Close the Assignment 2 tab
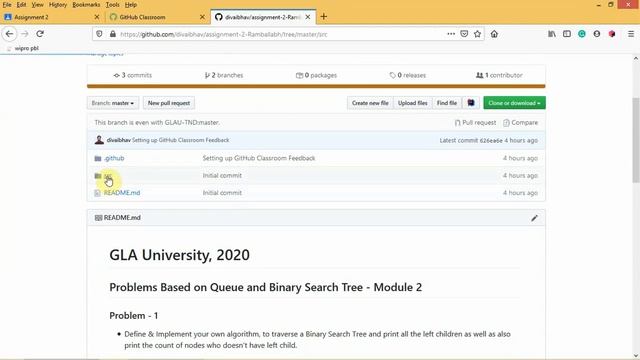Image resolution: width=640 pixels, height=360 pixels. click(97, 17)
